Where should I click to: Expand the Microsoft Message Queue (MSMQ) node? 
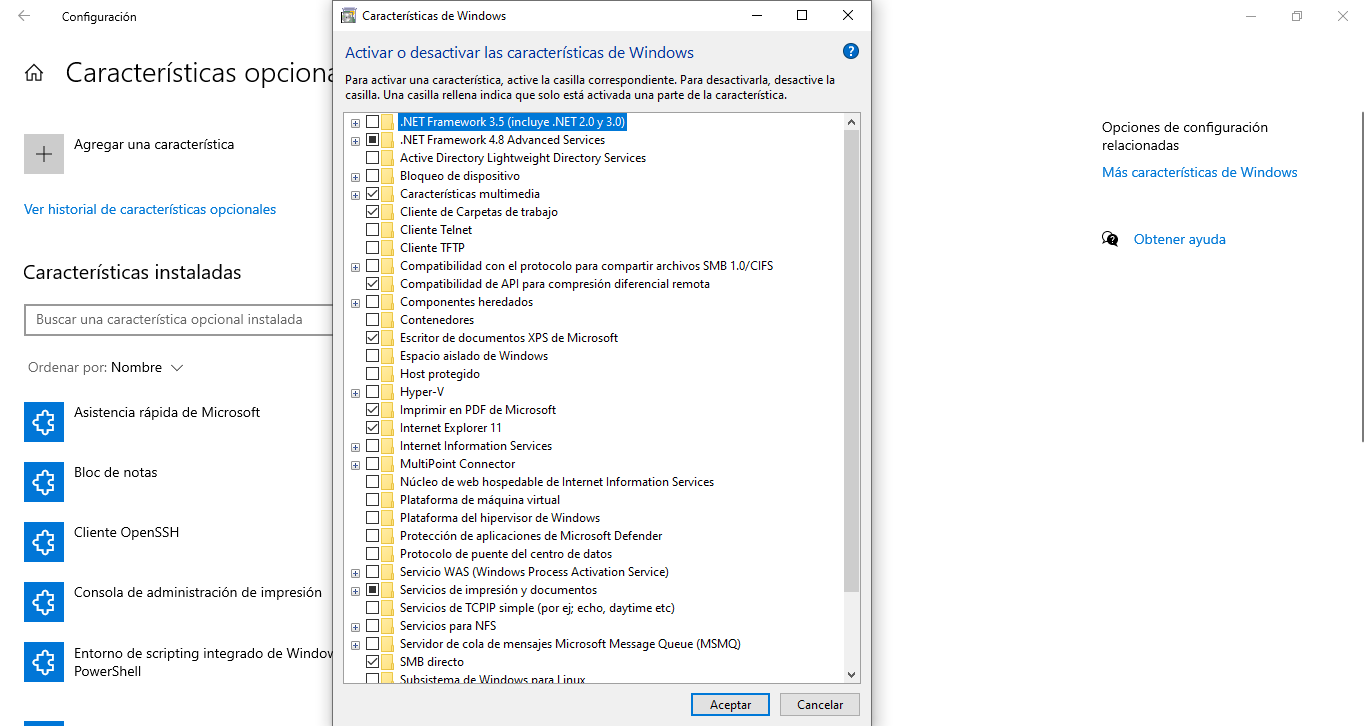point(355,645)
